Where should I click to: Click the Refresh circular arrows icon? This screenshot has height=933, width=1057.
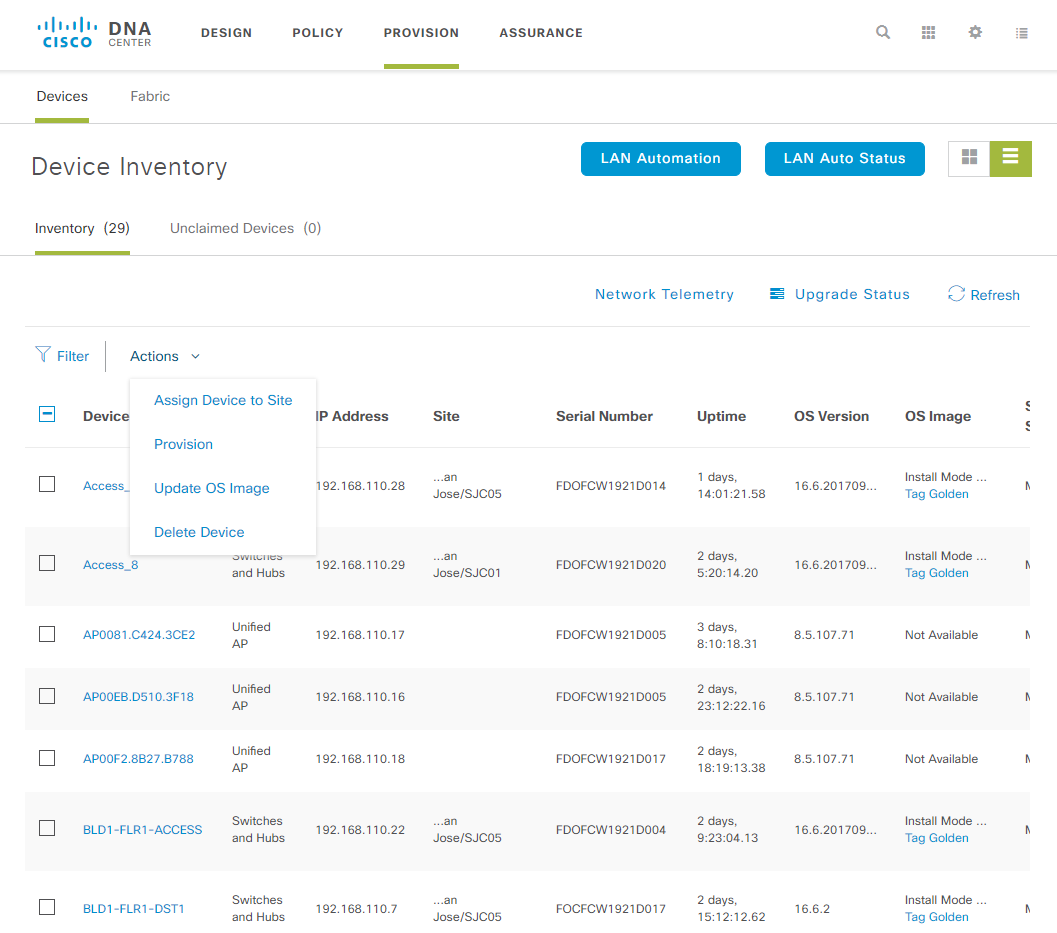click(x=956, y=294)
